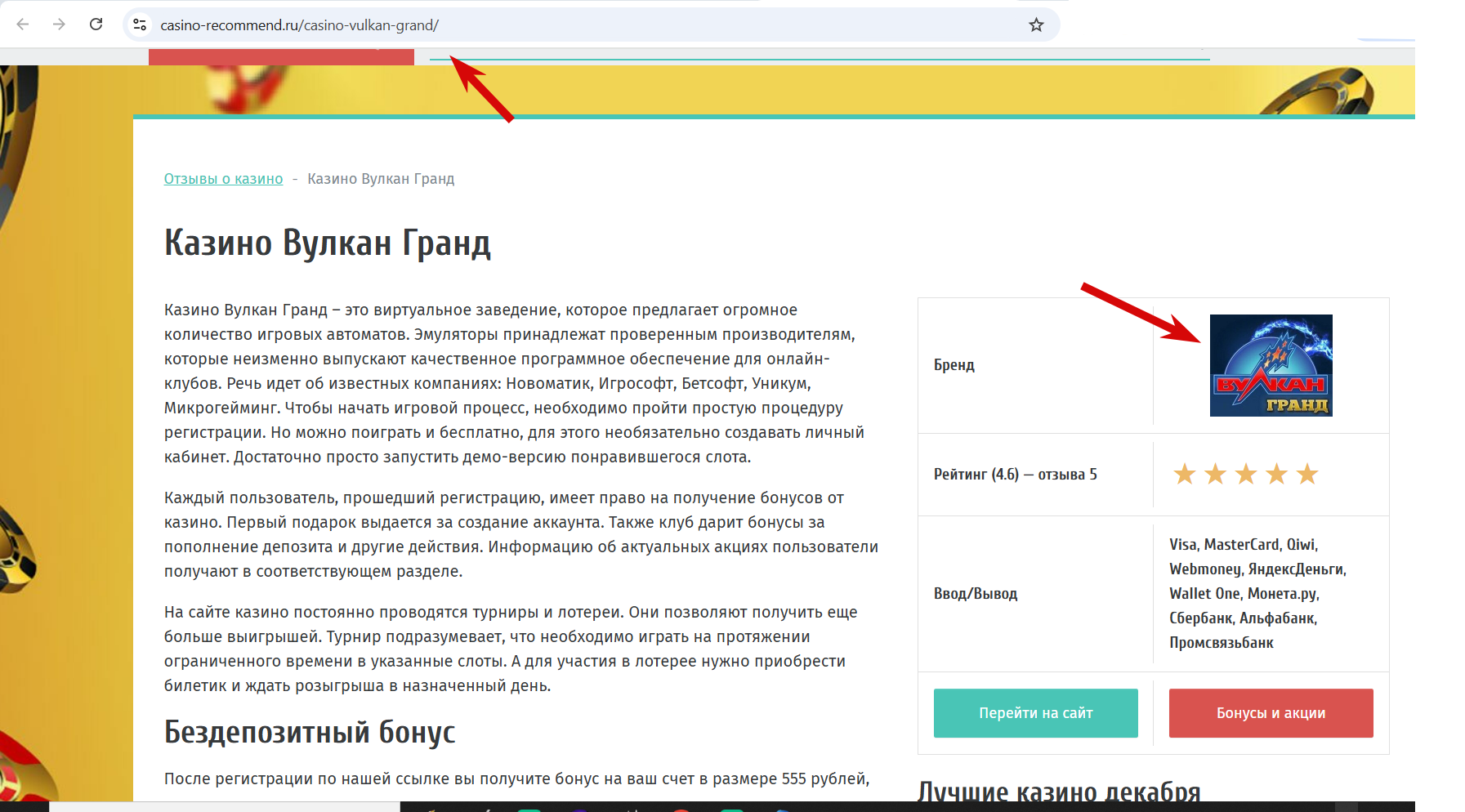Reload the casino-recommend.ru page
The image size is (1465, 812).
coord(96,25)
